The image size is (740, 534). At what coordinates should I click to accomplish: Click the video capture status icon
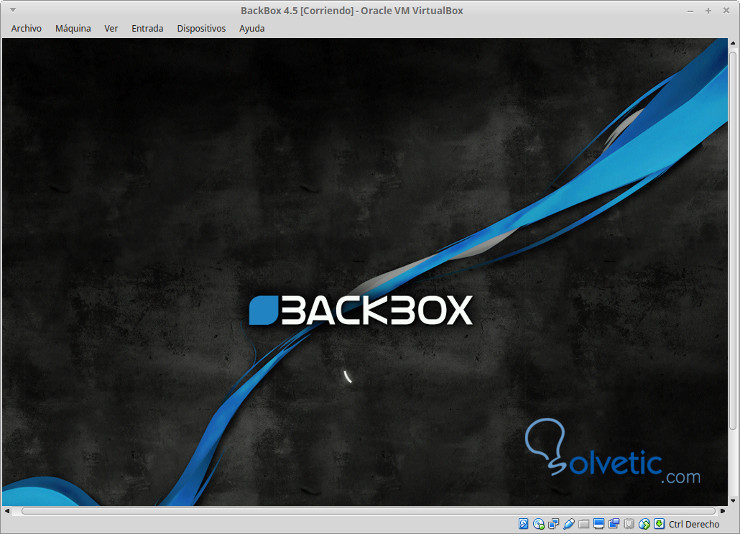[614, 524]
